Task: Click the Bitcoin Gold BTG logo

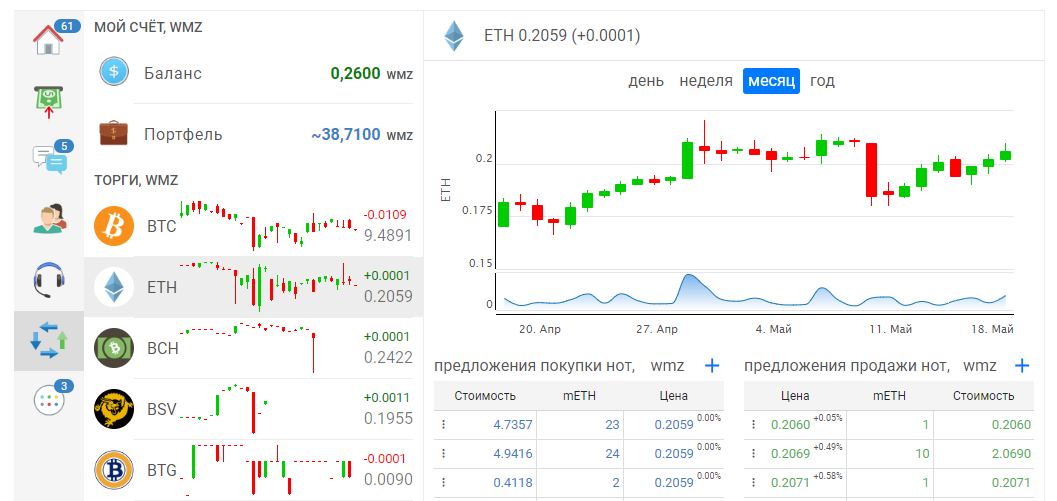Action: click(114, 469)
